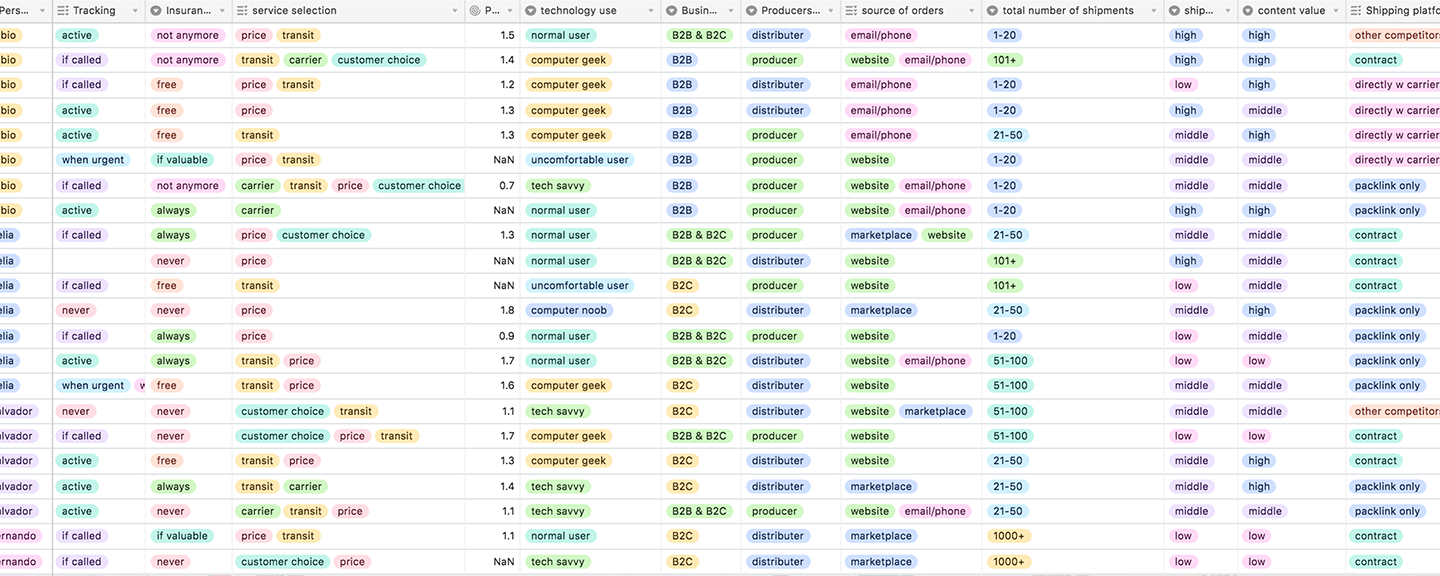Open the Business column dropdown arrow
Image resolution: width=1440 pixels, height=576 pixels.
coord(730,11)
